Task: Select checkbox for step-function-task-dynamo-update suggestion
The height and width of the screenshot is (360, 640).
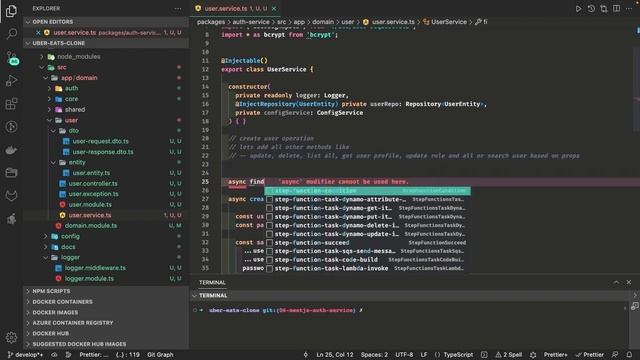Action: [x=269, y=234]
